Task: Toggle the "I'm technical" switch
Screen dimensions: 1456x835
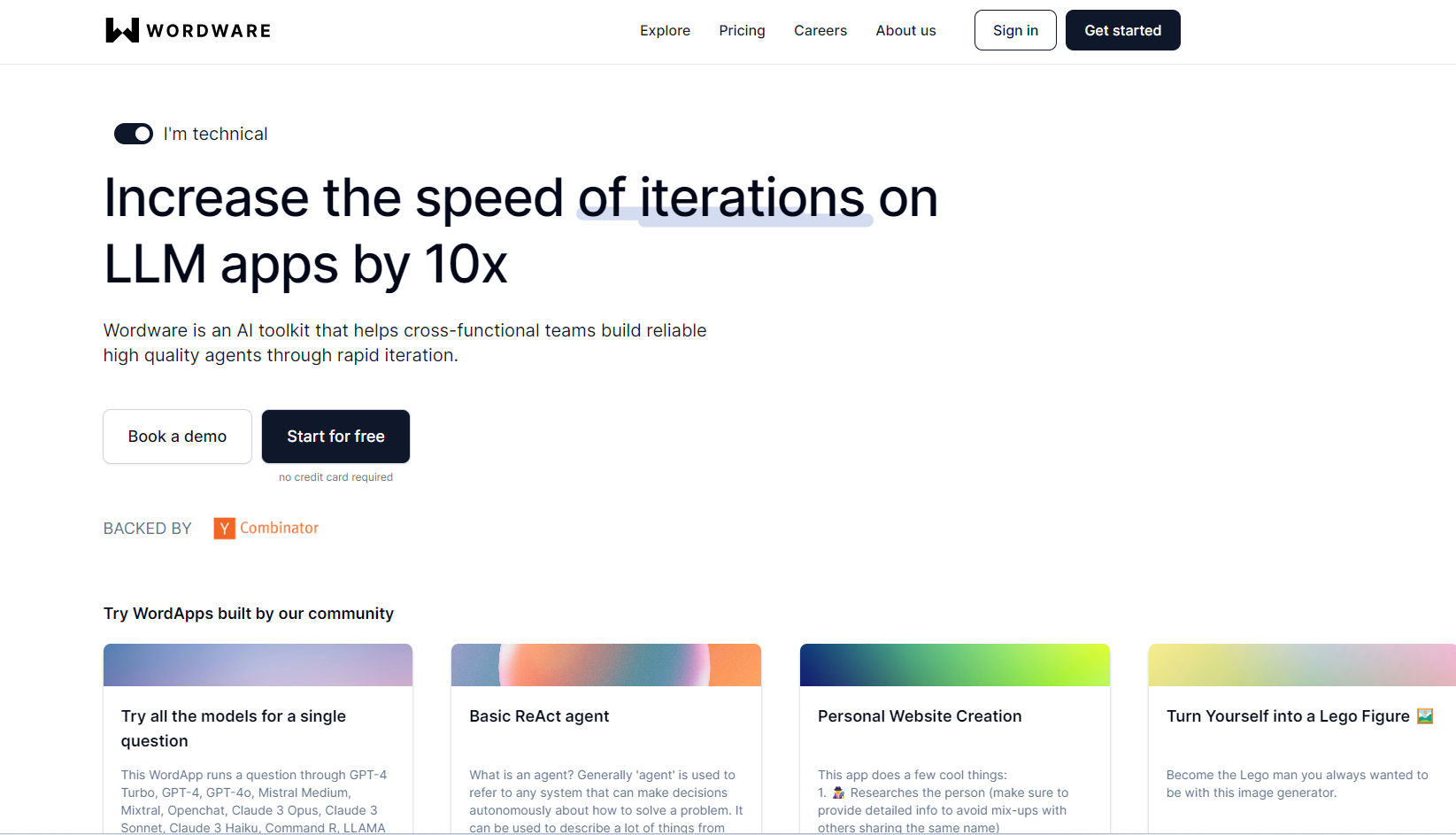Action: pyautogui.click(x=134, y=134)
